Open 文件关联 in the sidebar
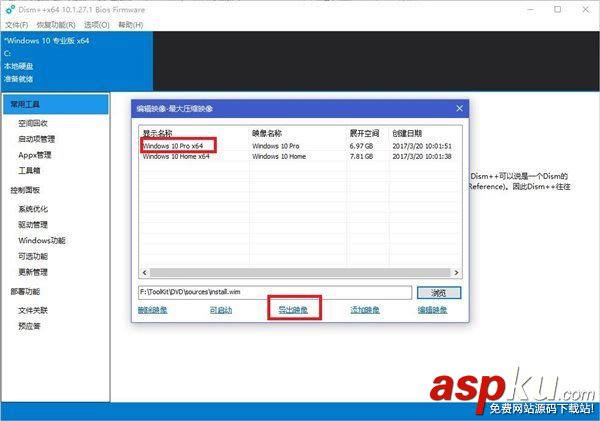 pyautogui.click(x=33, y=310)
